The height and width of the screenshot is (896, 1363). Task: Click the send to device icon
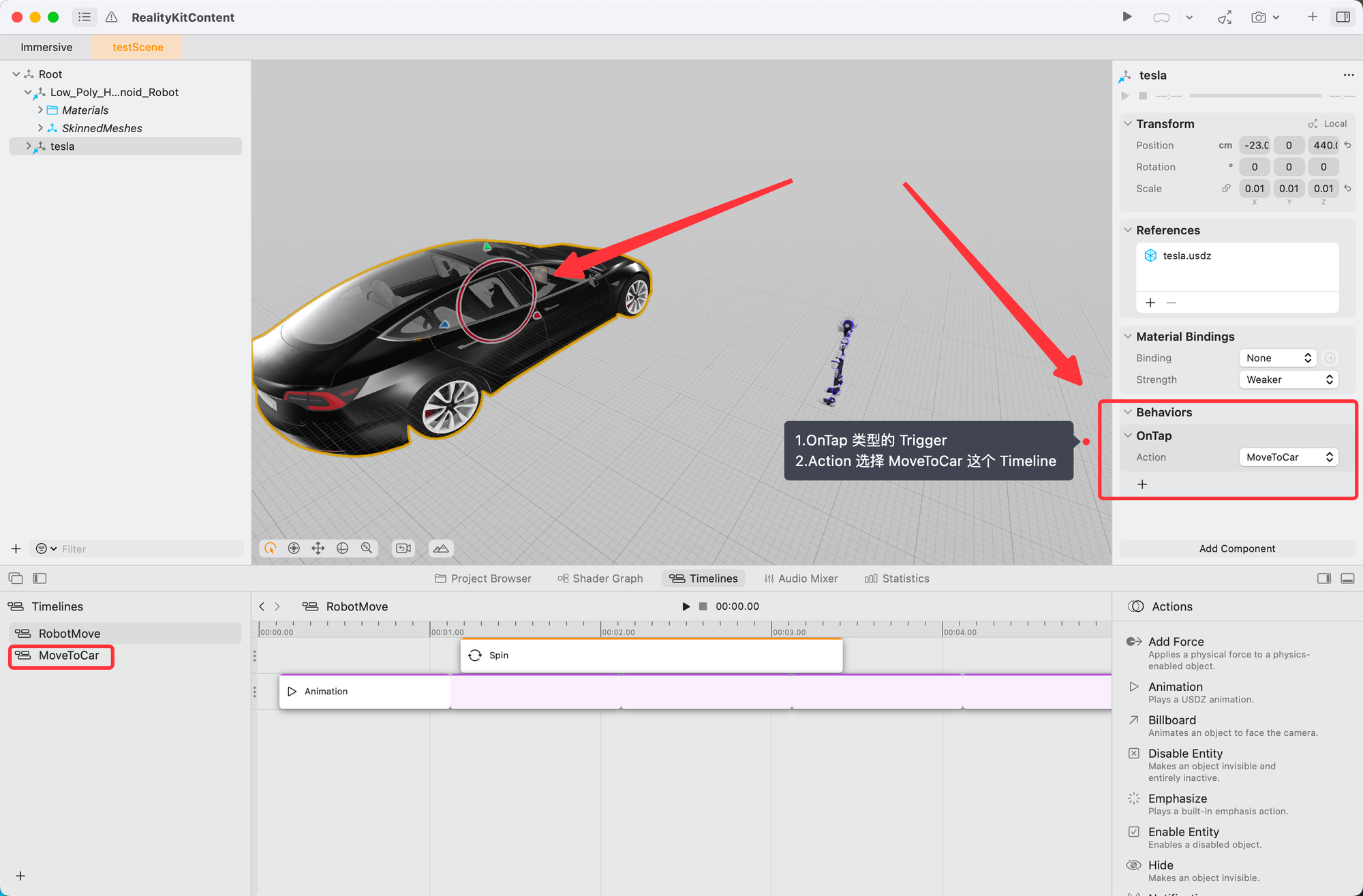coord(1225,17)
